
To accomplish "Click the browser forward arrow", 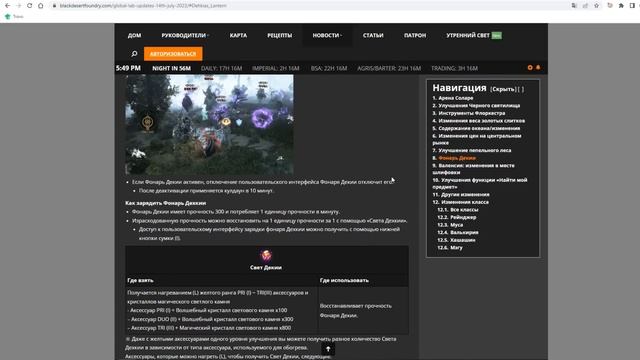I will point(18,6).
